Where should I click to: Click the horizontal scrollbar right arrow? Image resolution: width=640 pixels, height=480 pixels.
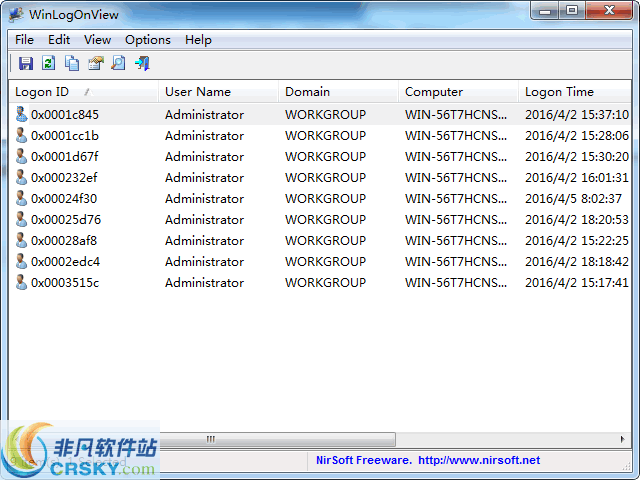click(622, 439)
